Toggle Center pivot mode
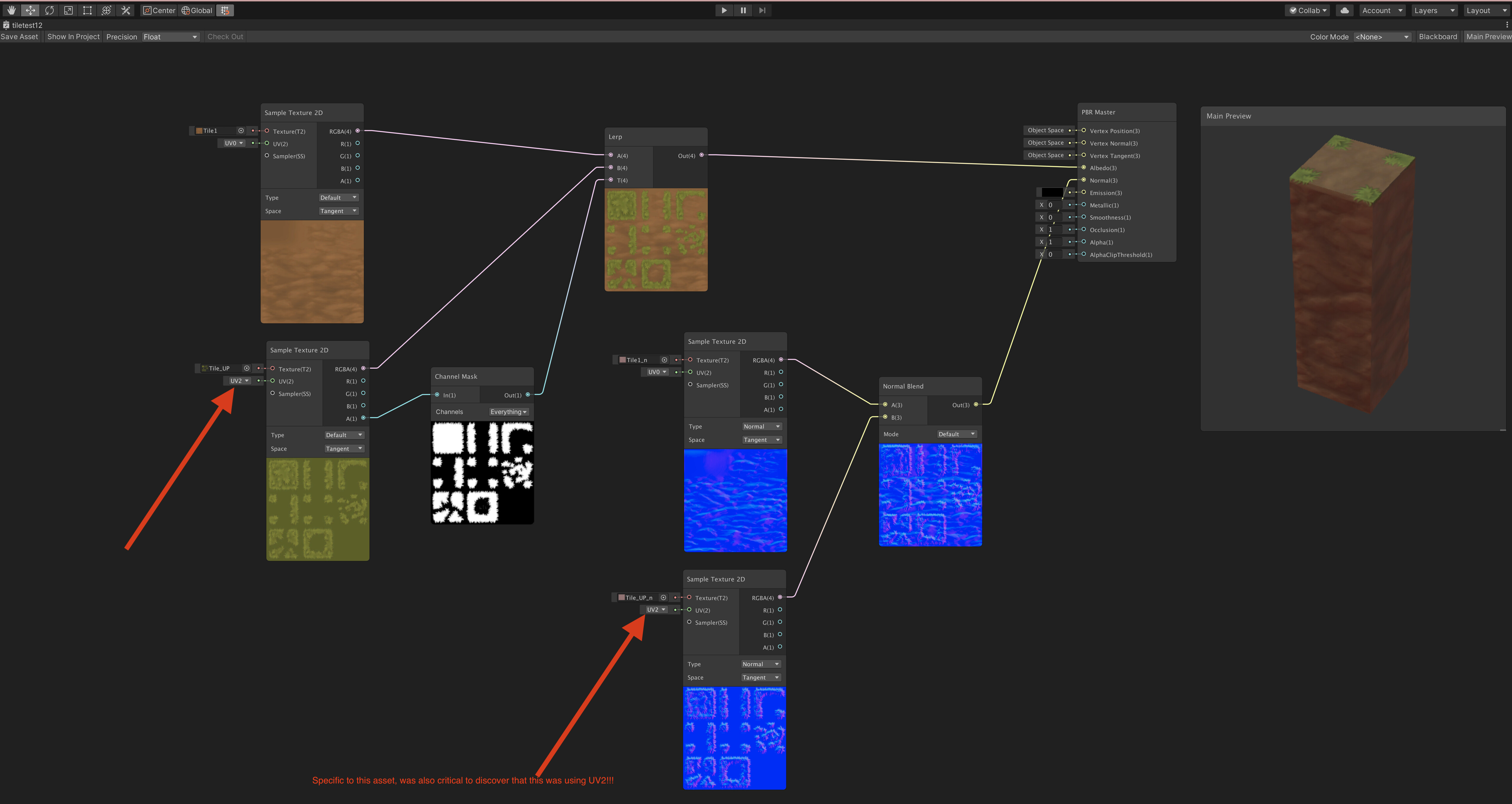The height and width of the screenshot is (804, 1512). tap(158, 10)
